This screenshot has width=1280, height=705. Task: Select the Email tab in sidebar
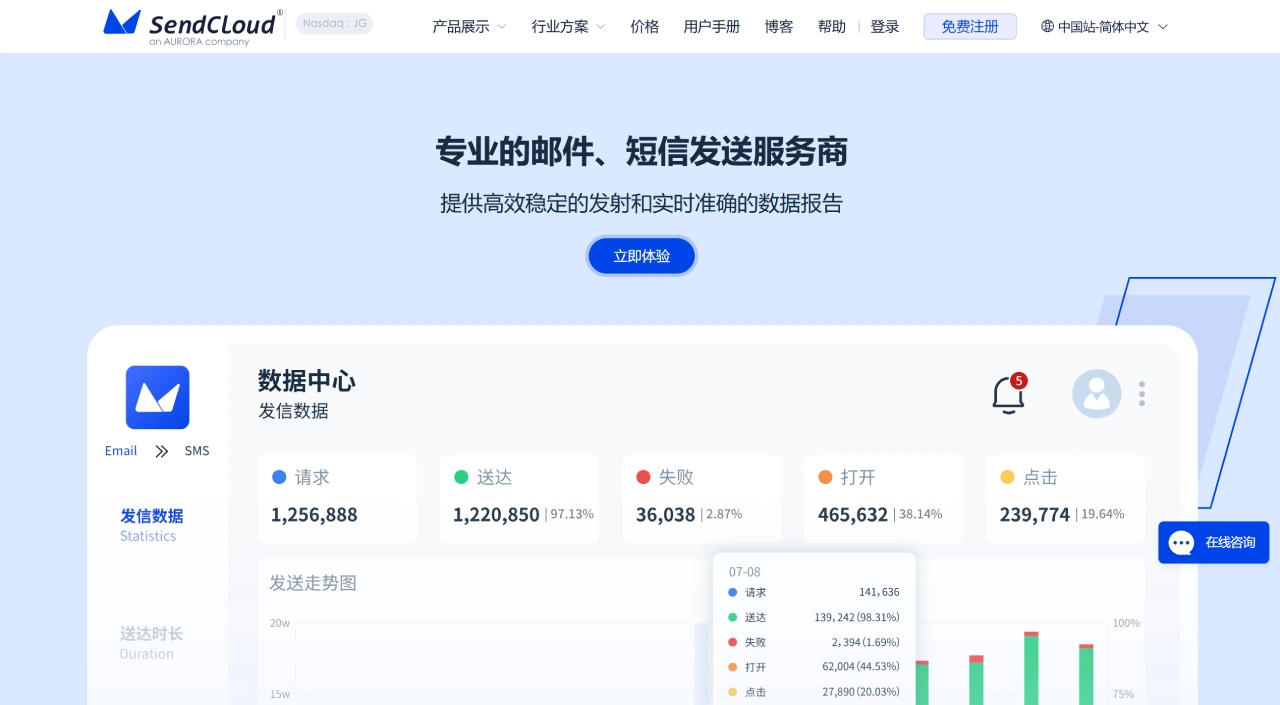pos(121,451)
